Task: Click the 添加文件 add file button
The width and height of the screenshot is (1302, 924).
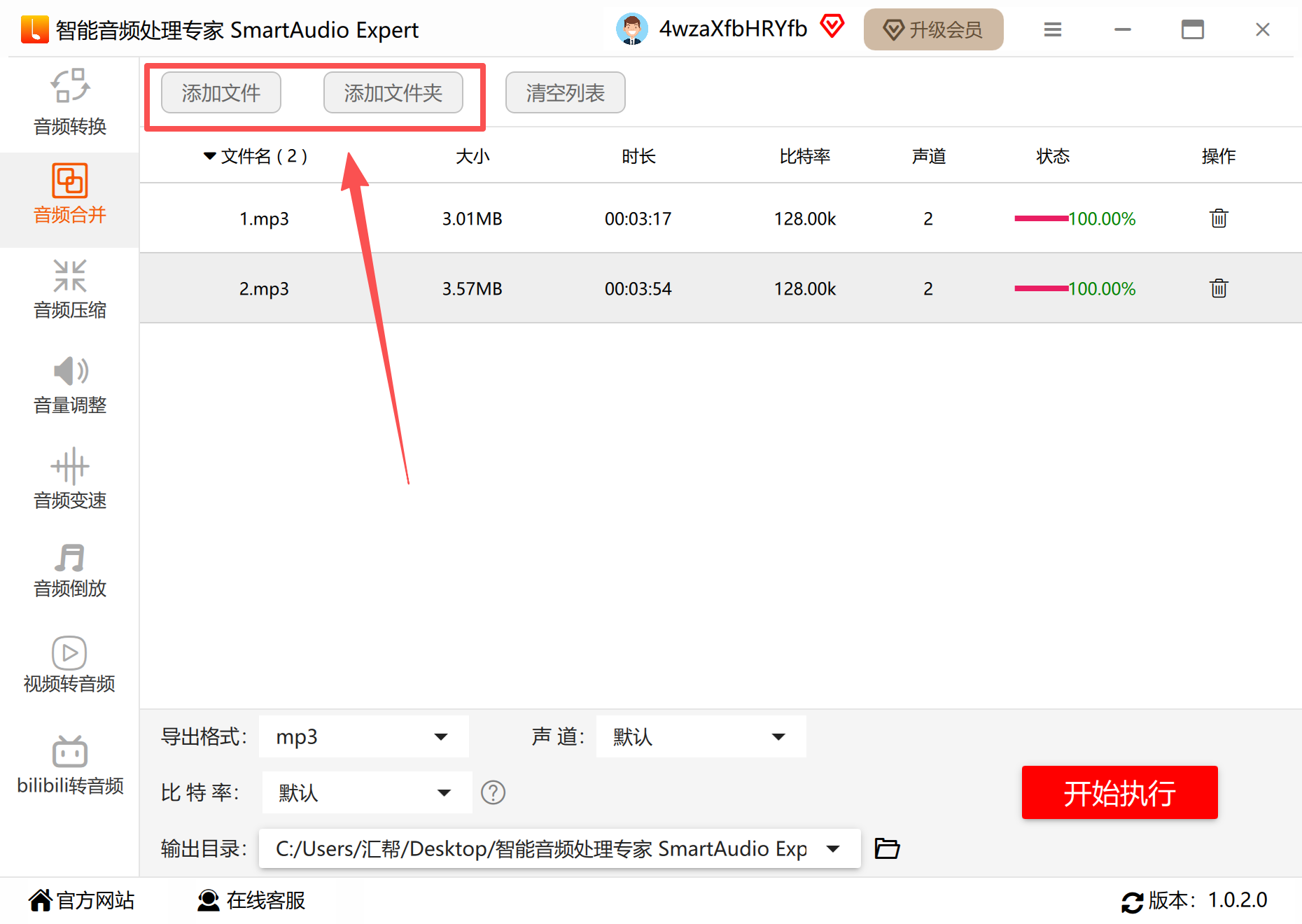Action: click(221, 92)
